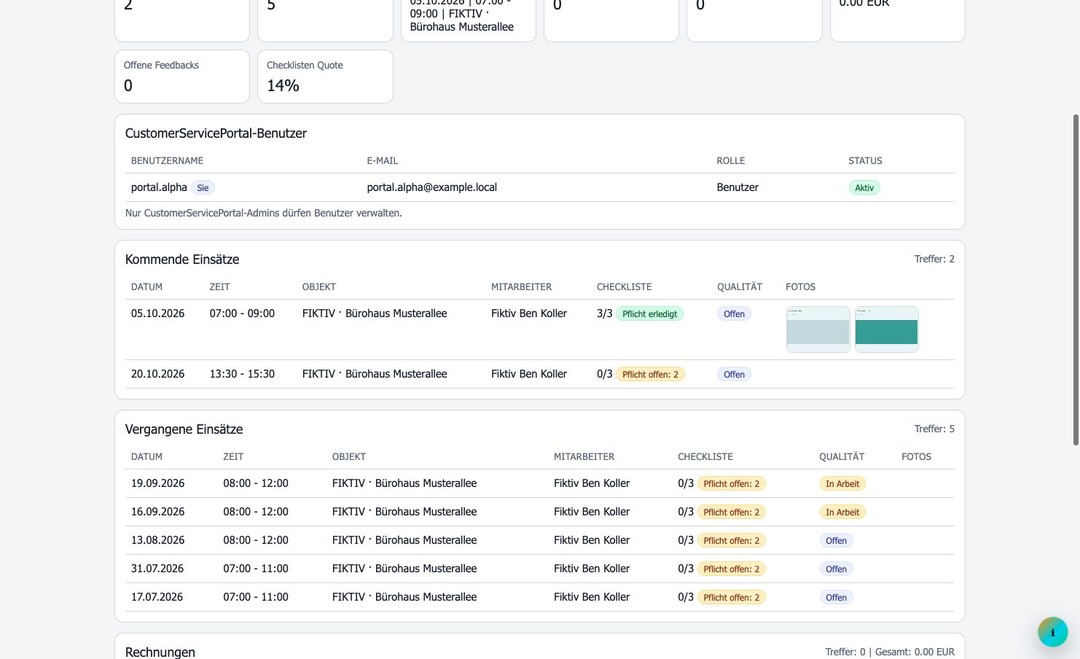Open the round info button
1080x659 pixels.
[x=1052, y=632]
